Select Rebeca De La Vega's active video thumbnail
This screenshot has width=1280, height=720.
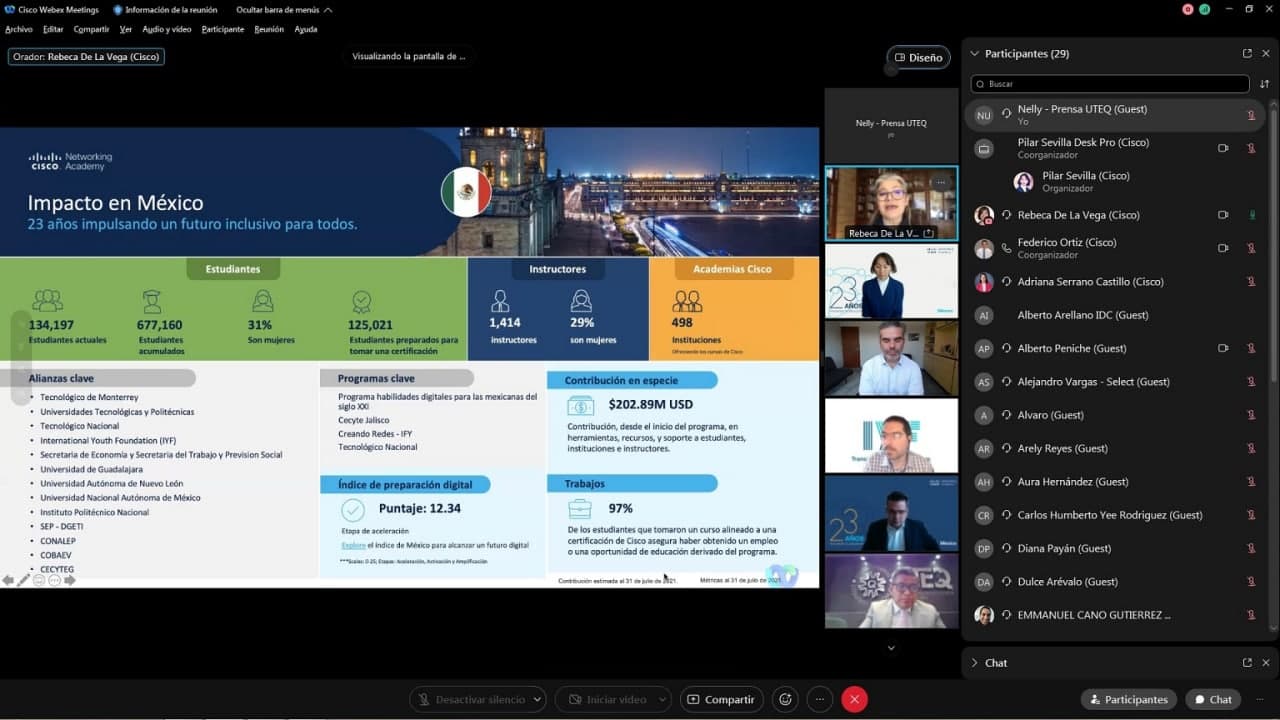[x=891, y=203]
